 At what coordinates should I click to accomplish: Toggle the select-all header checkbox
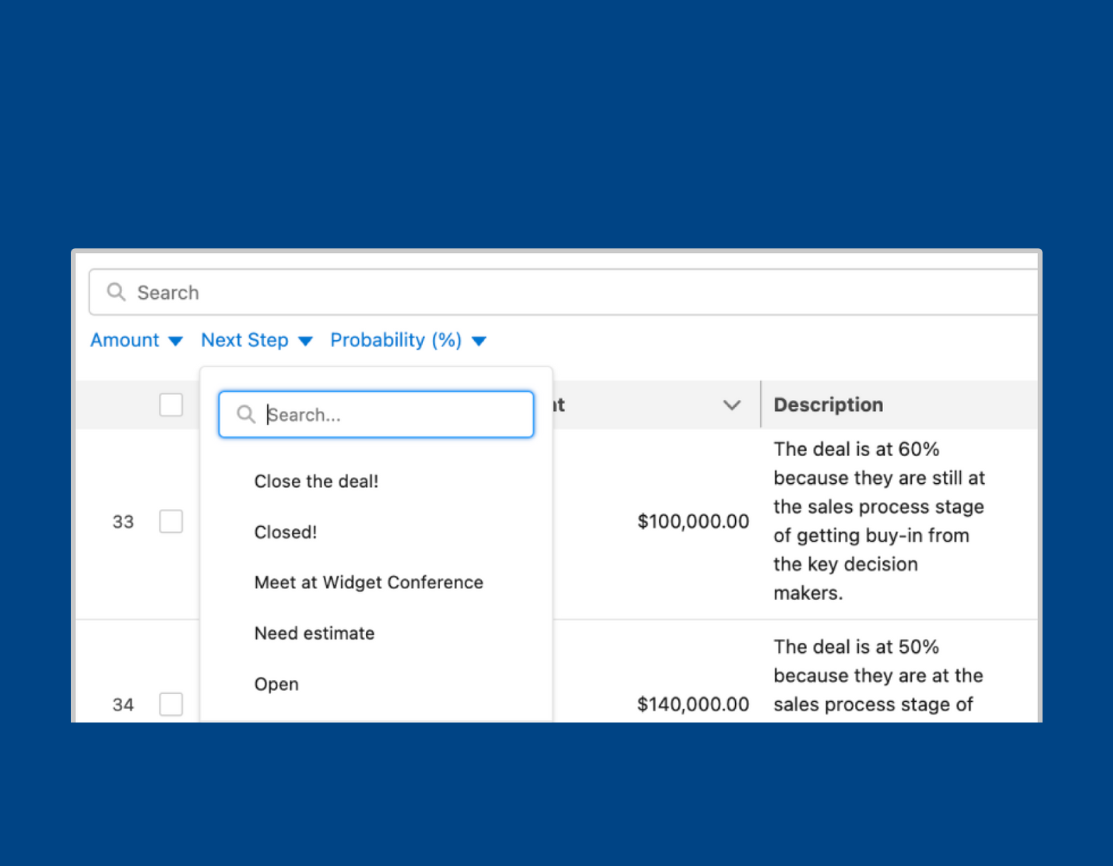coord(171,405)
